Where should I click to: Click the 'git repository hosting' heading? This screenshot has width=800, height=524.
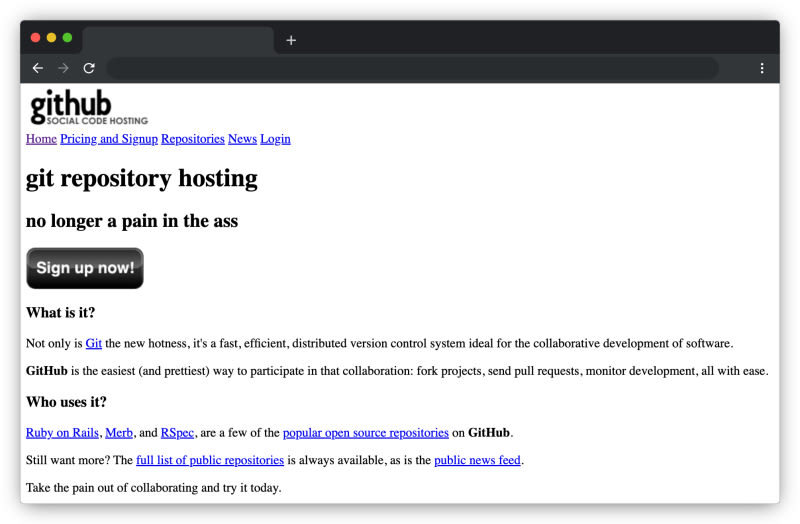coord(142,179)
